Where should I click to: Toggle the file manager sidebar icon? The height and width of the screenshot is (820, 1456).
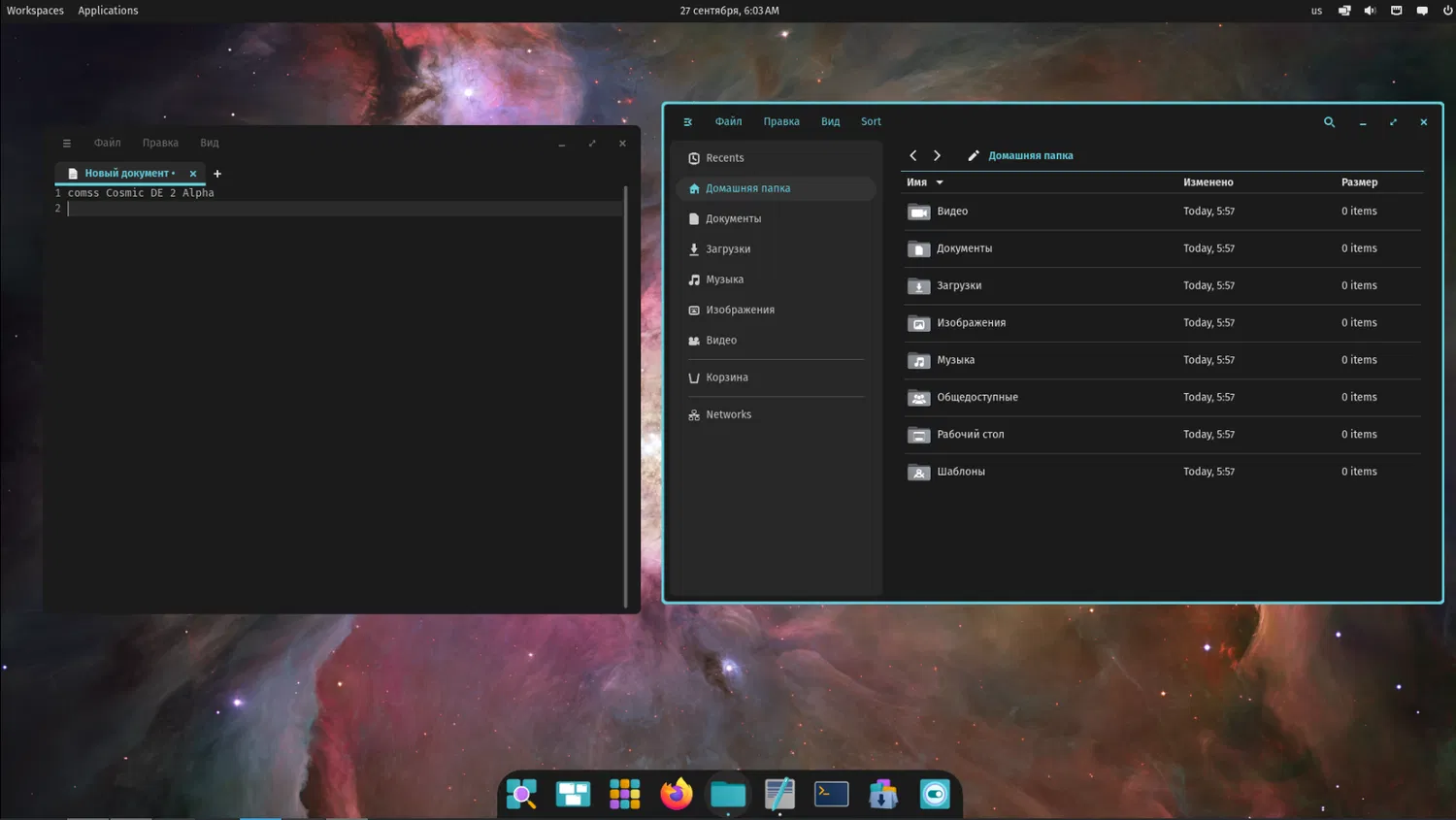coord(688,122)
